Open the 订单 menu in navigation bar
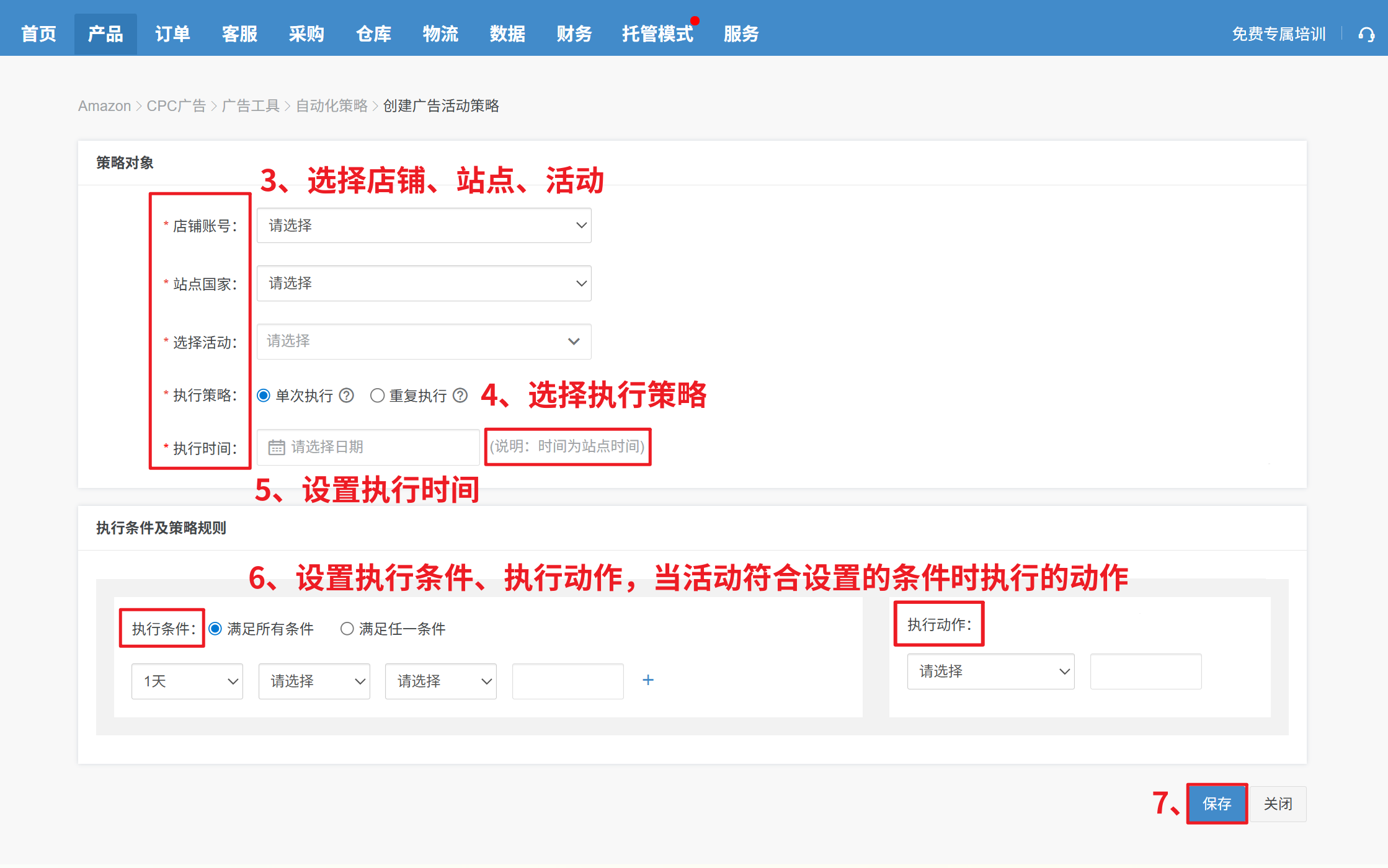 coord(172,34)
